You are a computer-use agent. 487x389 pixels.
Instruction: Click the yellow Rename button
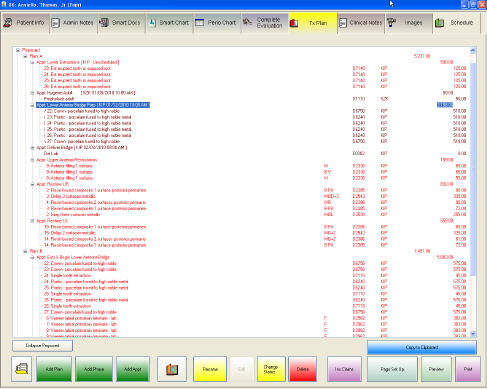210,369
